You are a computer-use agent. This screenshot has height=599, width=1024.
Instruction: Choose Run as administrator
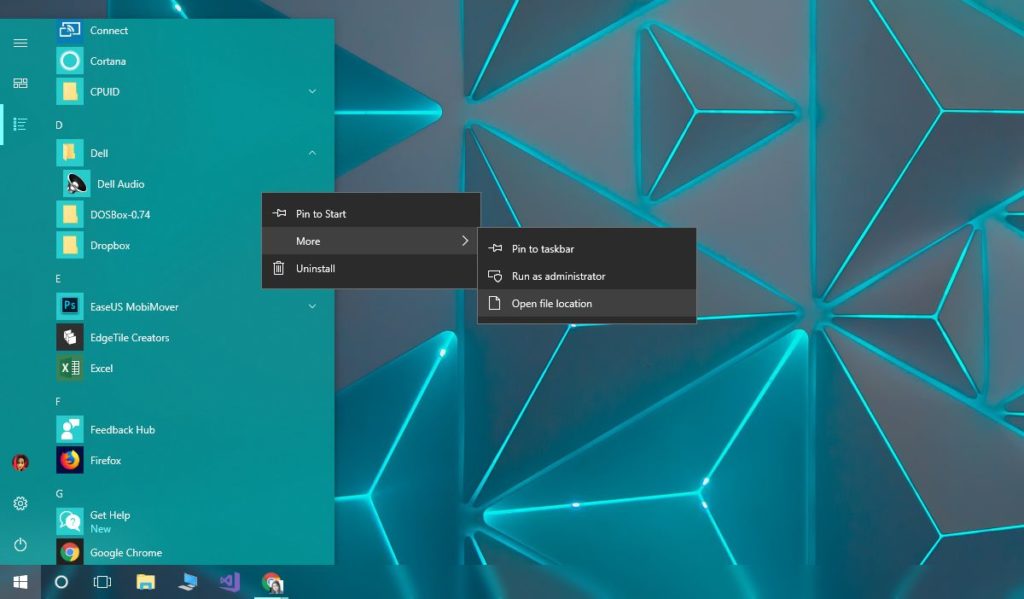pyautogui.click(x=558, y=276)
